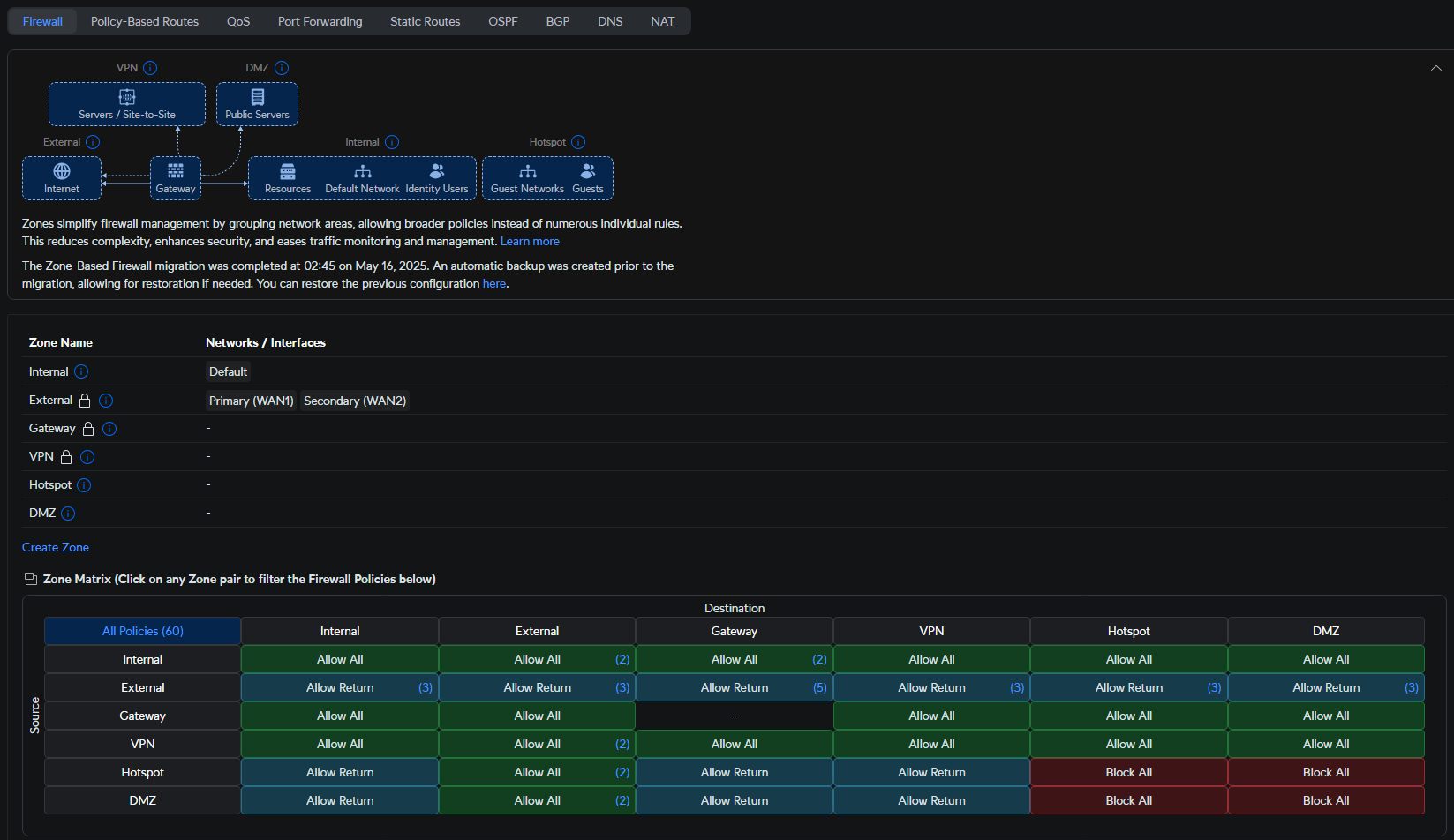This screenshot has width=1454, height=840.
Task: Filter DMZ to Hotspot Block All cell
Action: coord(1129,800)
